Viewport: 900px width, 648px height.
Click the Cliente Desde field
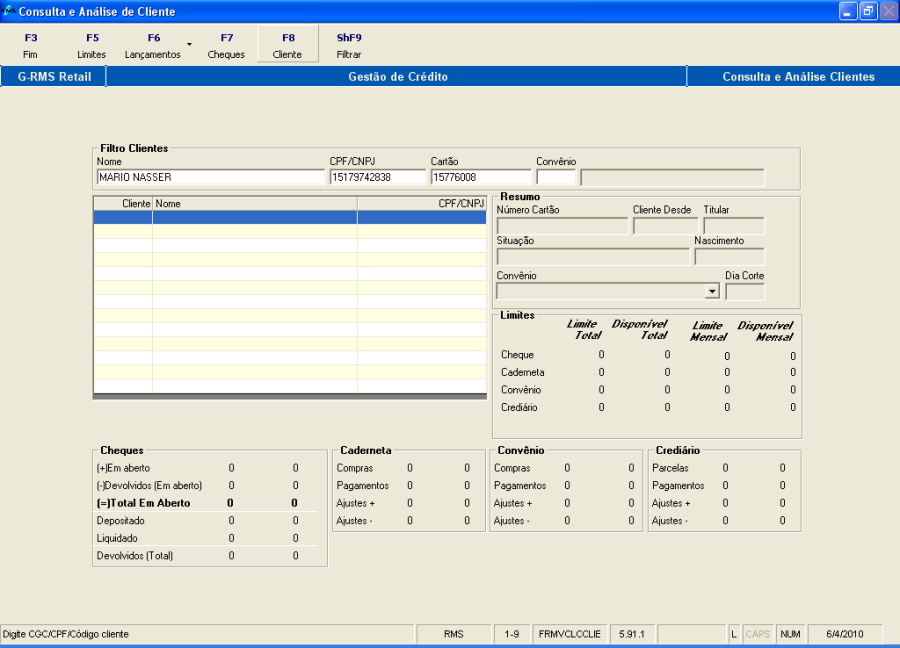coord(665,226)
